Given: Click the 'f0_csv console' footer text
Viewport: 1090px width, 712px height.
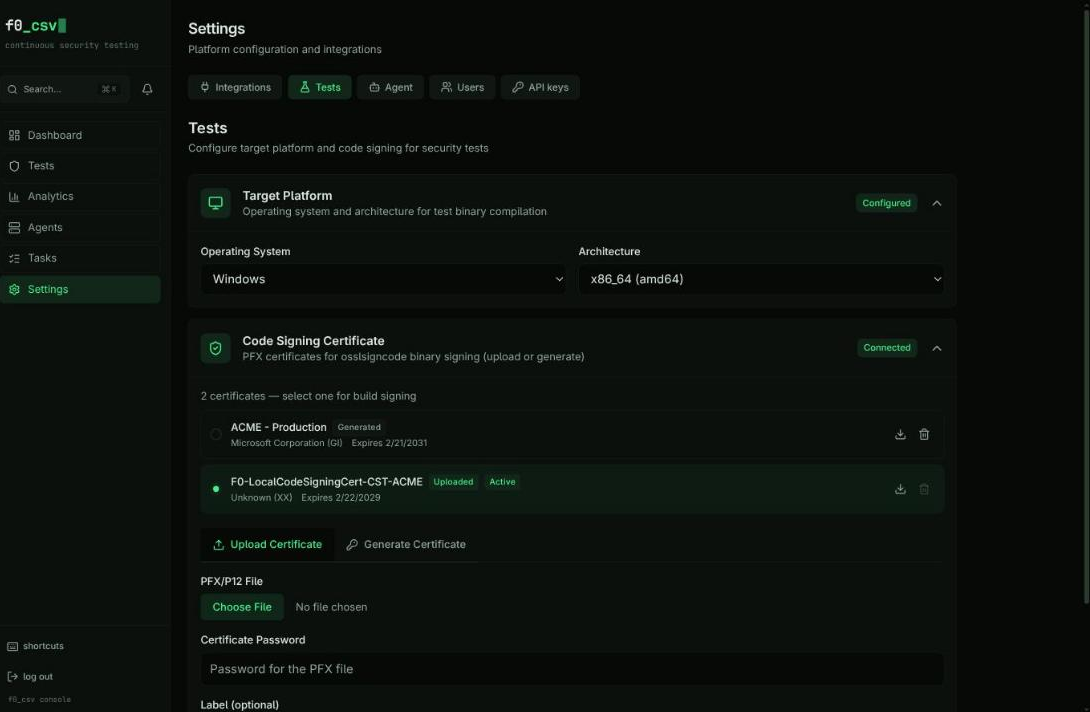Looking at the screenshot, I should point(40,699).
